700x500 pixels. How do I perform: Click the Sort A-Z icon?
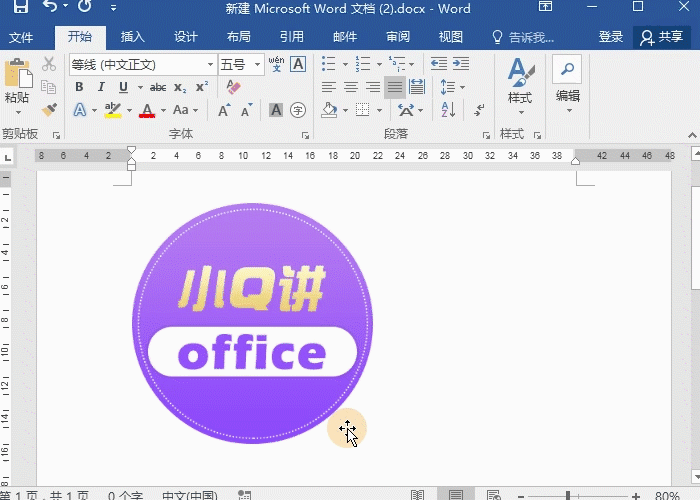448,110
